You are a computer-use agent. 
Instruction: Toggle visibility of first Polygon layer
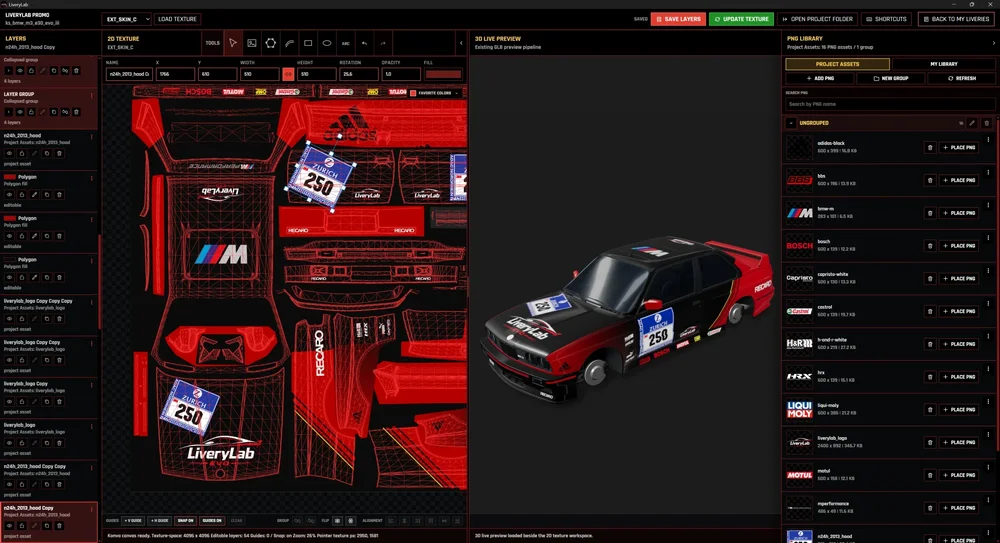pyautogui.click(x=10, y=195)
